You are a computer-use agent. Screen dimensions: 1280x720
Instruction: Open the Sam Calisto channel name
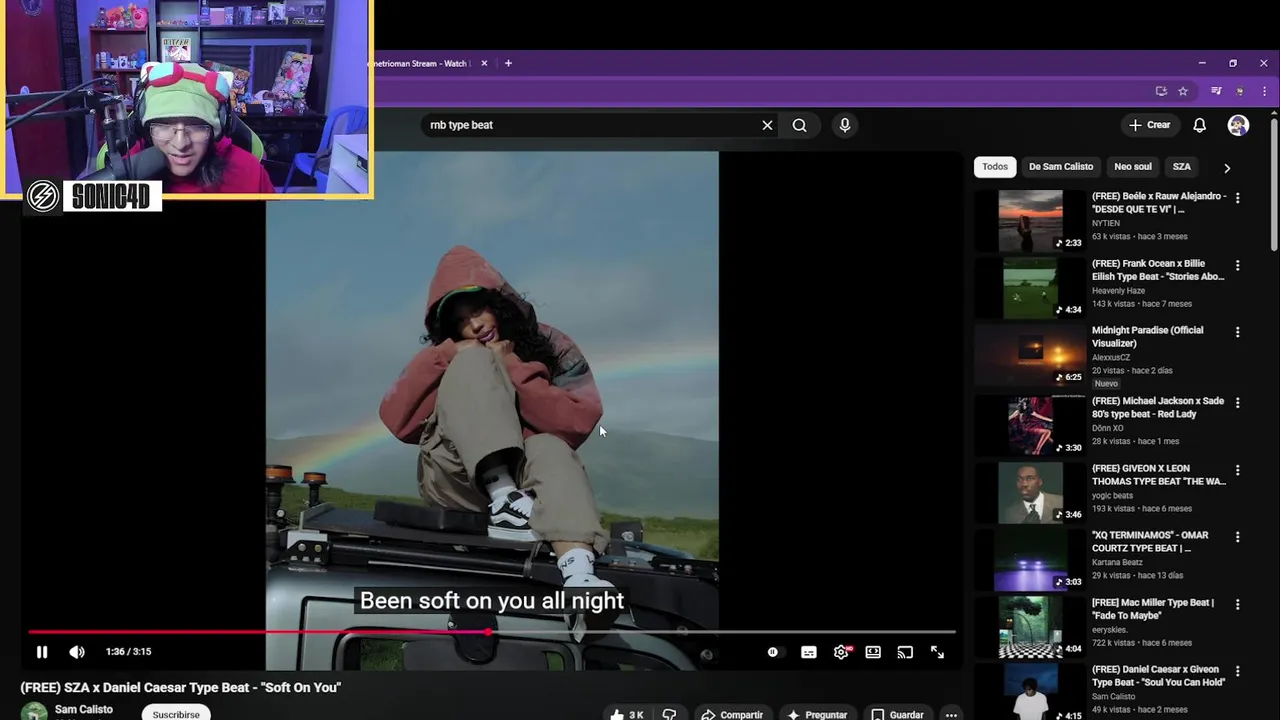(x=84, y=709)
